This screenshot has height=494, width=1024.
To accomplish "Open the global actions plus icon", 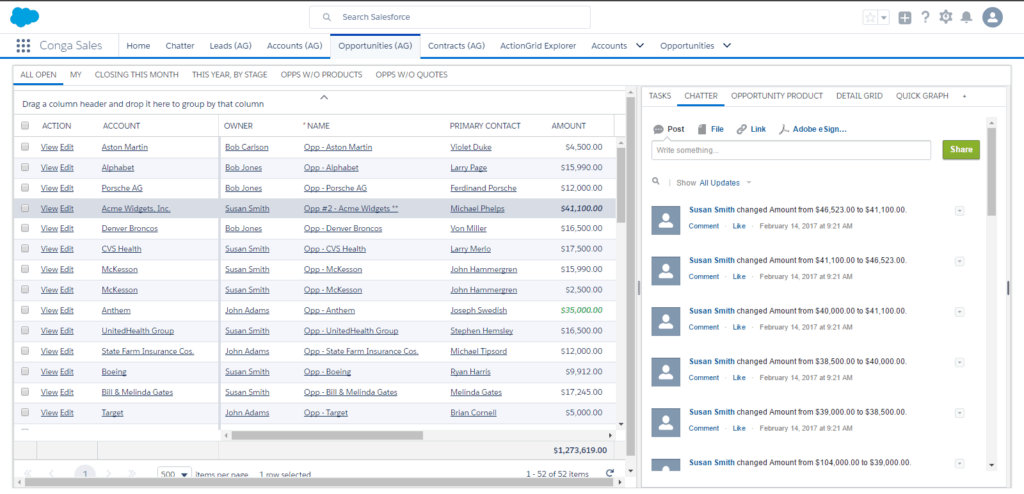I will tap(904, 18).
